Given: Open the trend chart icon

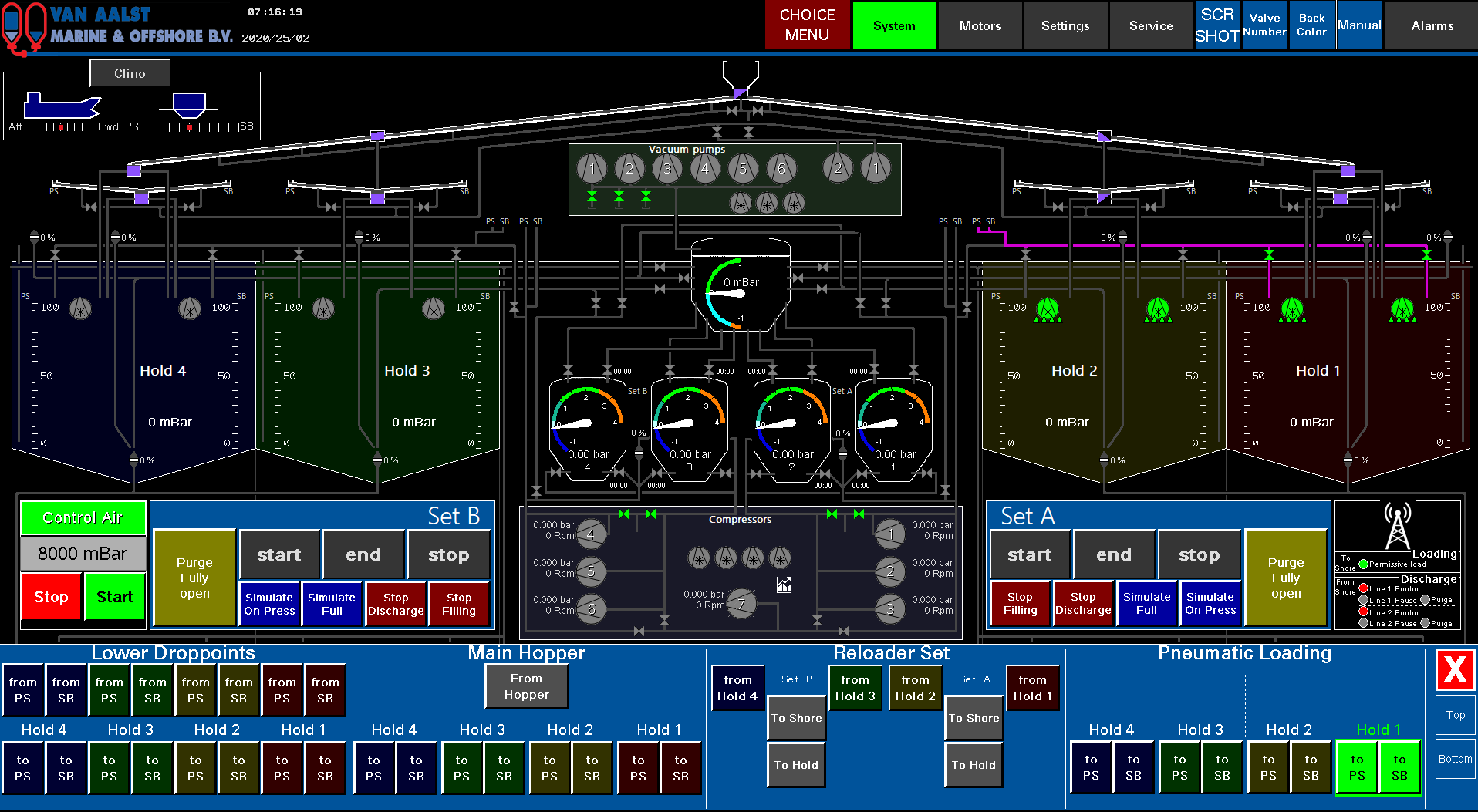Looking at the screenshot, I should tap(785, 585).
